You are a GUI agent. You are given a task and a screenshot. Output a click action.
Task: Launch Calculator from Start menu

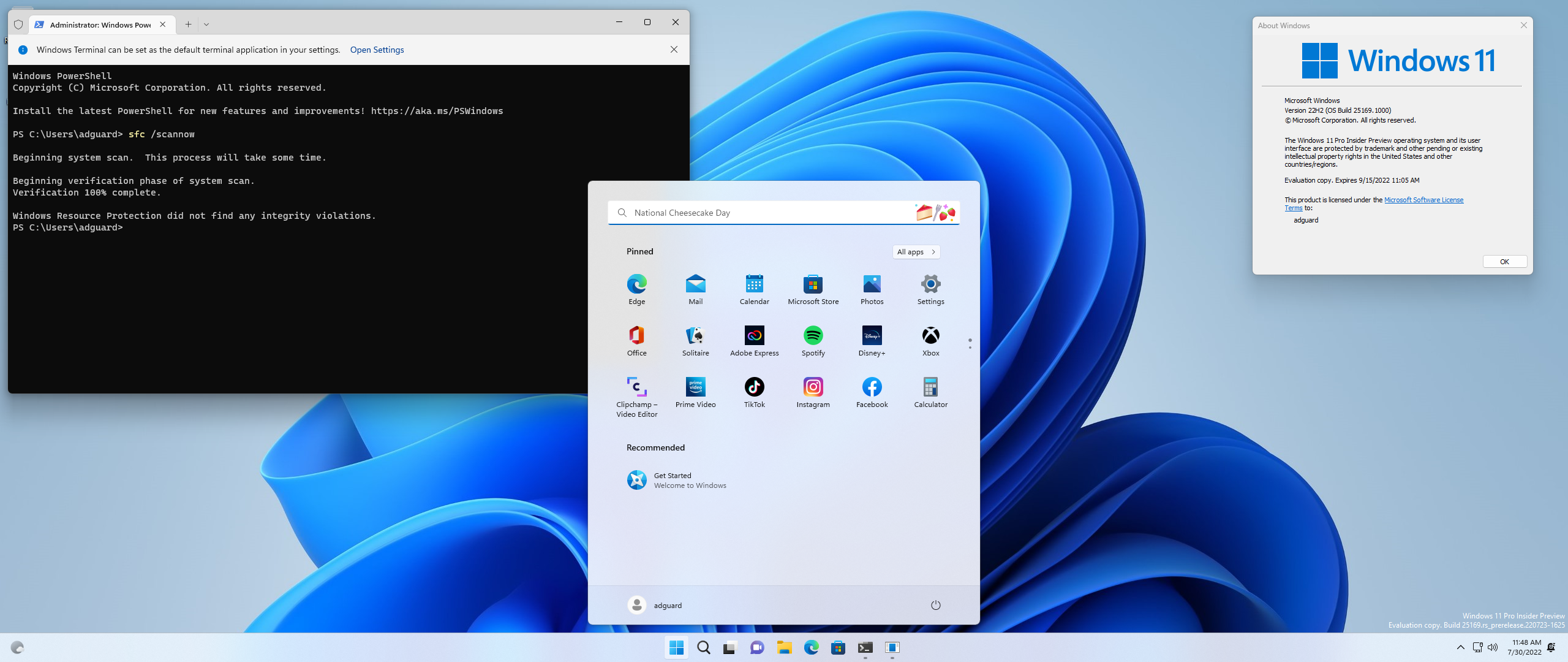click(x=930, y=392)
